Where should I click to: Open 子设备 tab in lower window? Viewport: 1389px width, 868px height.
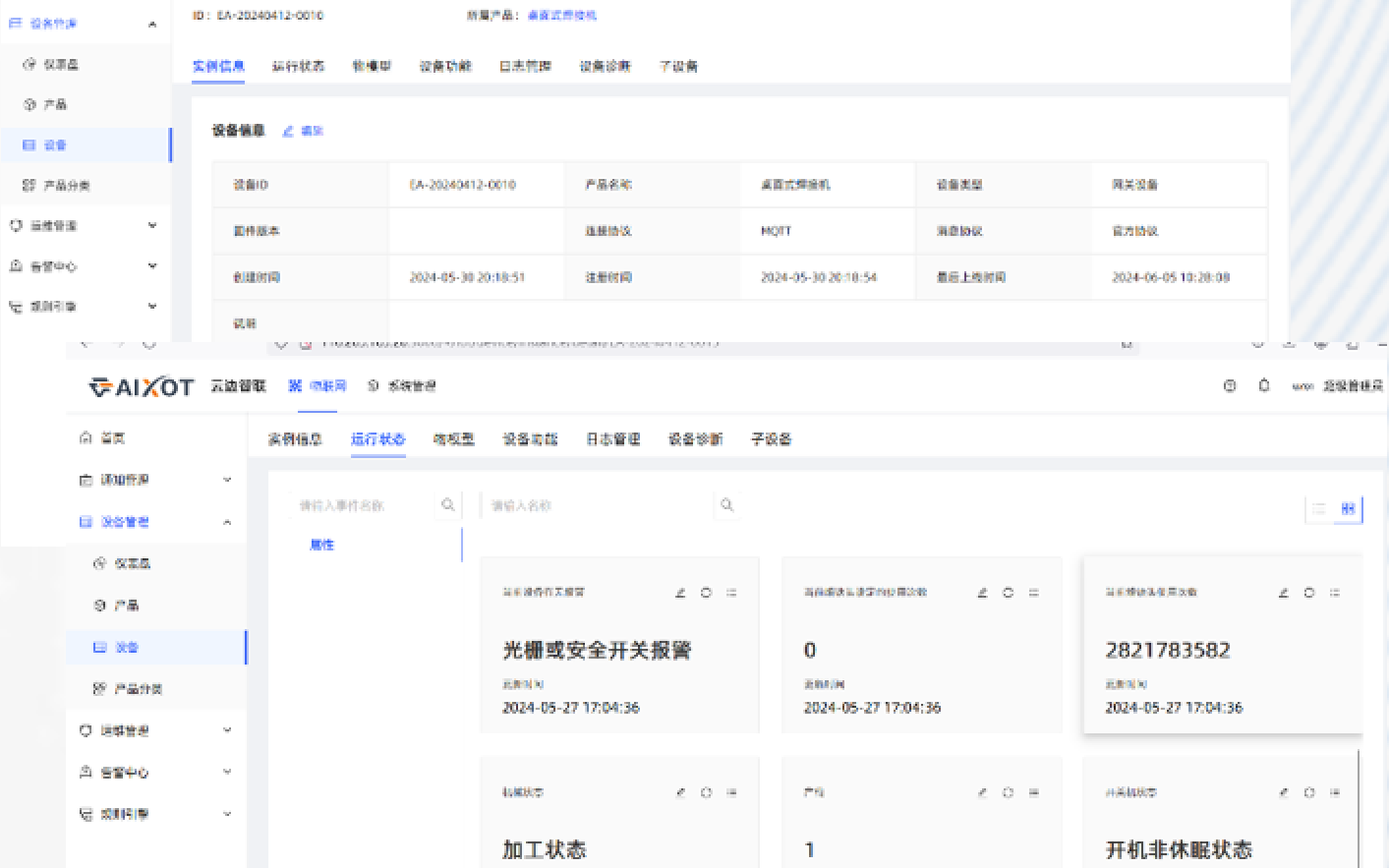click(x=772, y=439)
